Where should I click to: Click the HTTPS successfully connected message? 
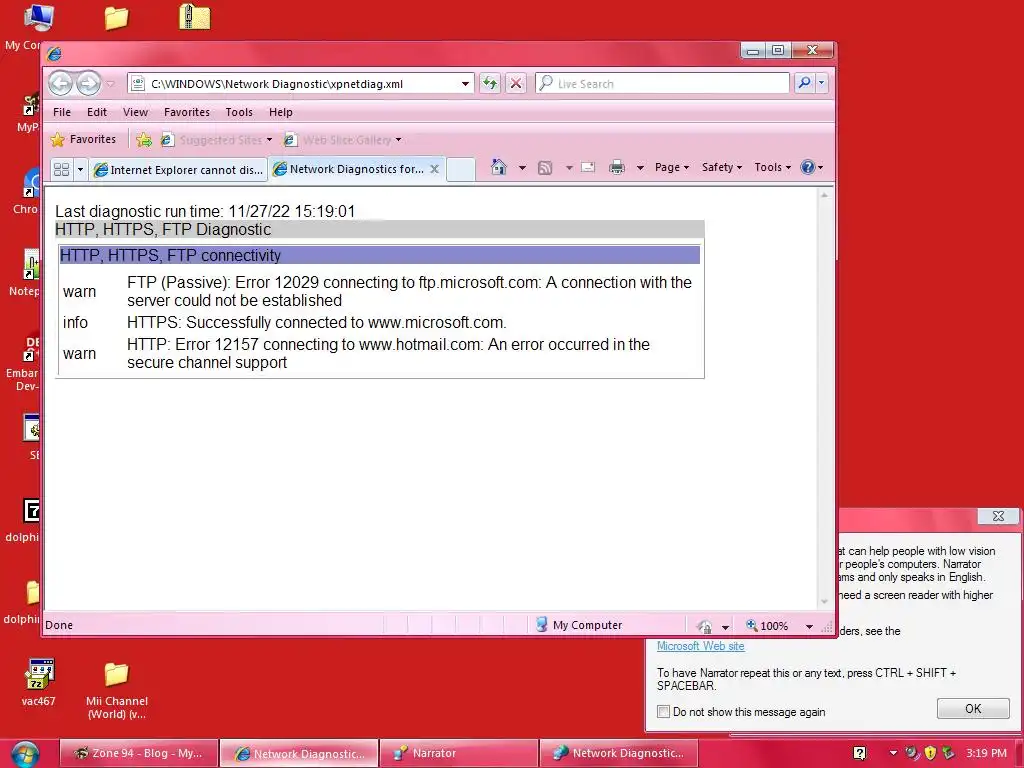[x=317, y=323]
